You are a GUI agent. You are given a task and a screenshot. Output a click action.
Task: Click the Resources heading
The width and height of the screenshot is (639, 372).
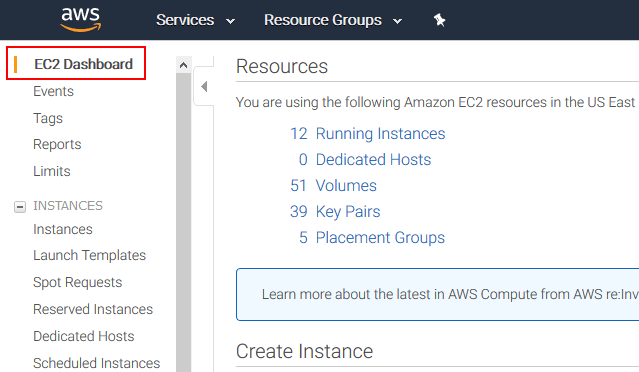tap(282, 66)
